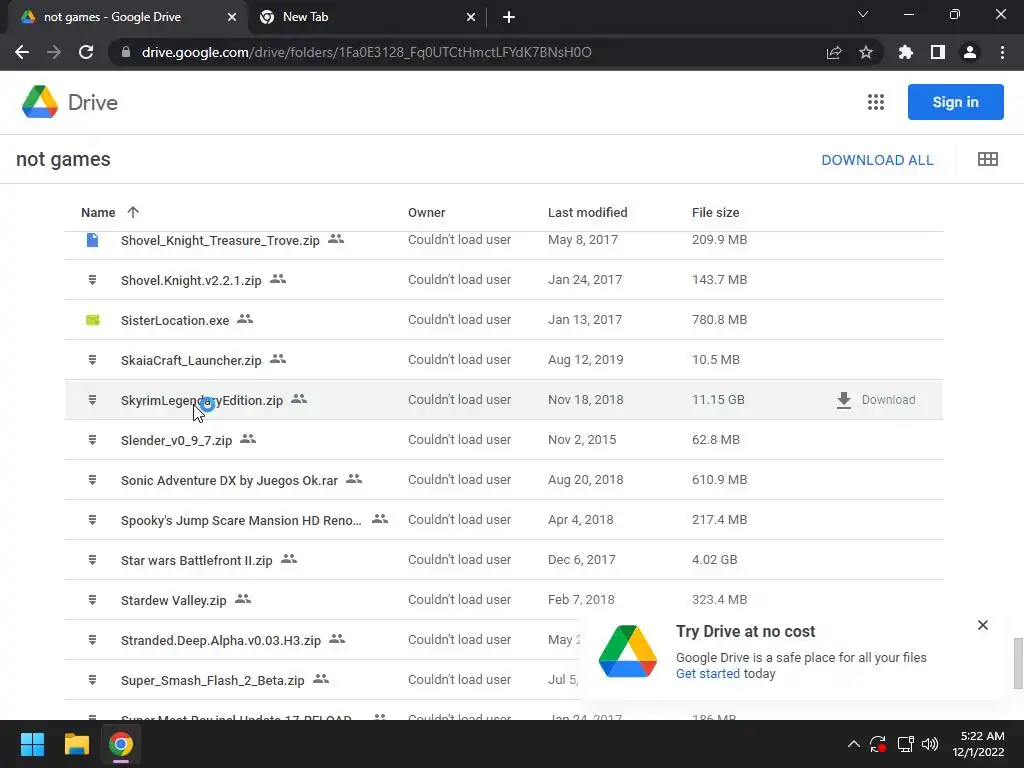Click the Google Drive logo
This screenshot has width=1024, height=768.
(40, 102)
